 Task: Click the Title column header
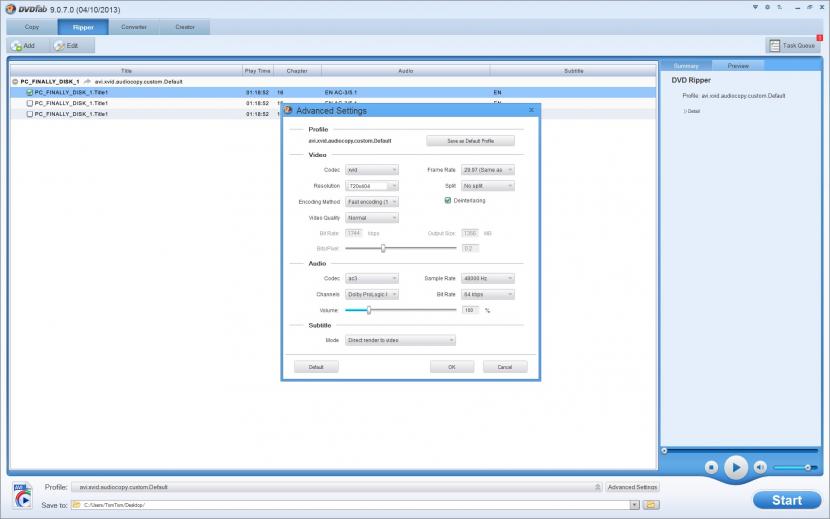(x=126, y=71)
